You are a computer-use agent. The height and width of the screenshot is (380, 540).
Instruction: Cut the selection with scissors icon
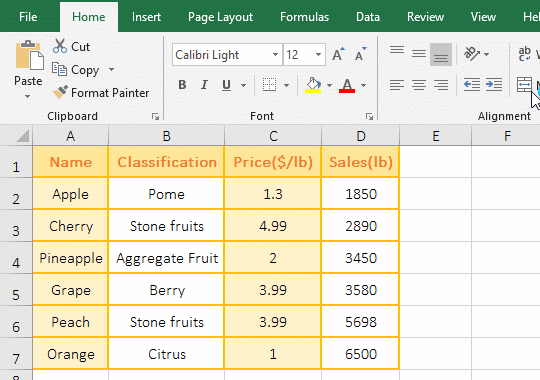(x=72, y=47)
